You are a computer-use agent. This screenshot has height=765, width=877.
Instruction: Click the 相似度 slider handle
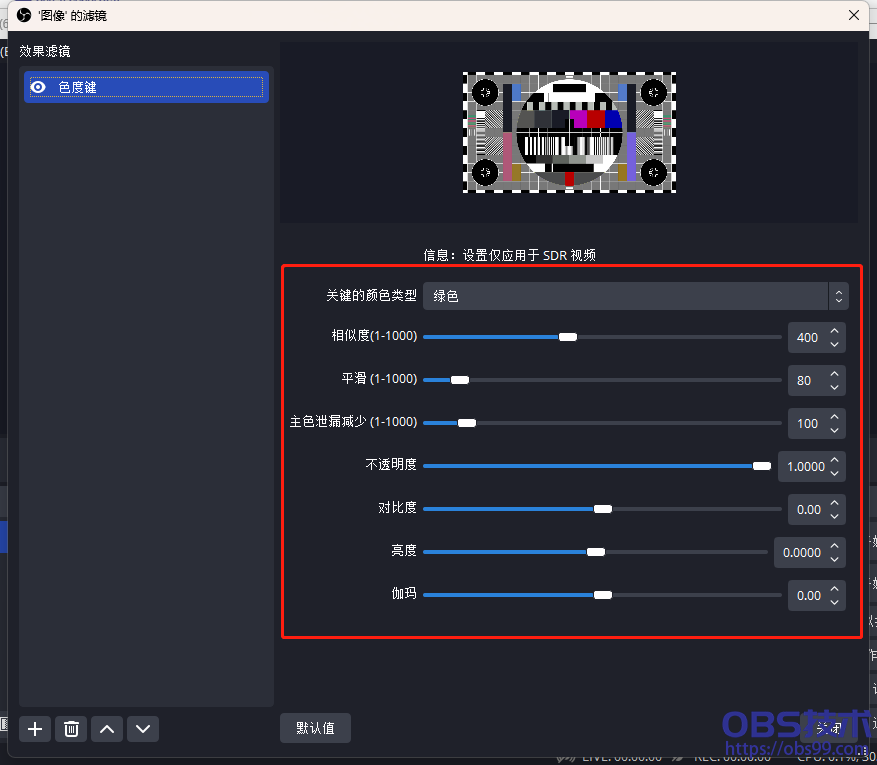pos(568,337)
